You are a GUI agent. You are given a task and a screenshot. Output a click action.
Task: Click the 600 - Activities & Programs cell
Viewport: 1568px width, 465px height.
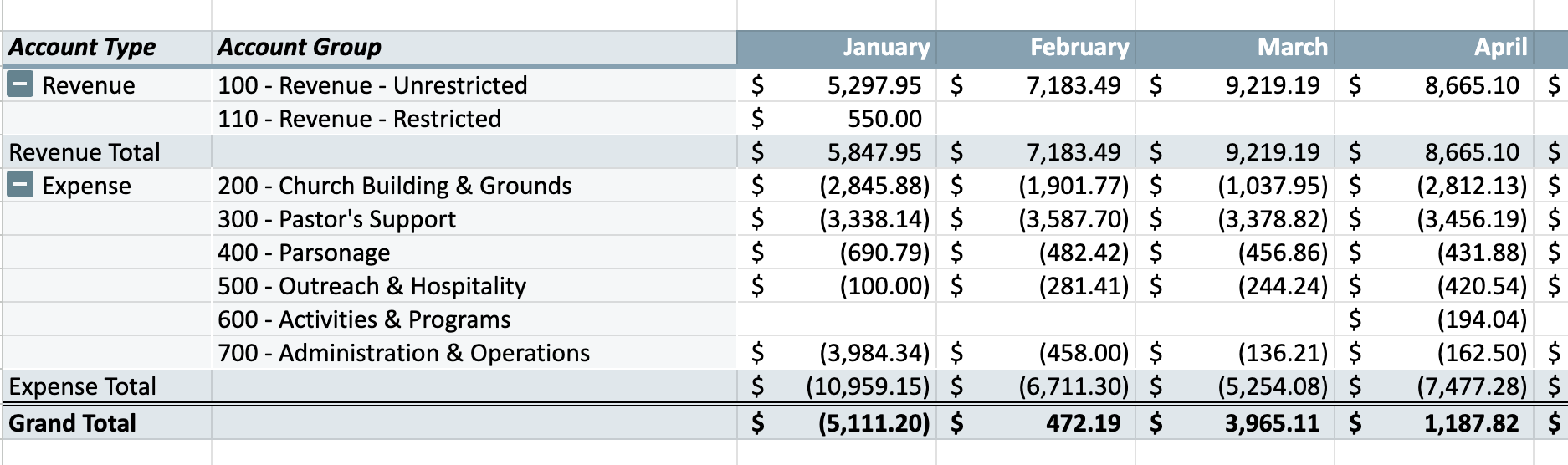click(364, 319)
